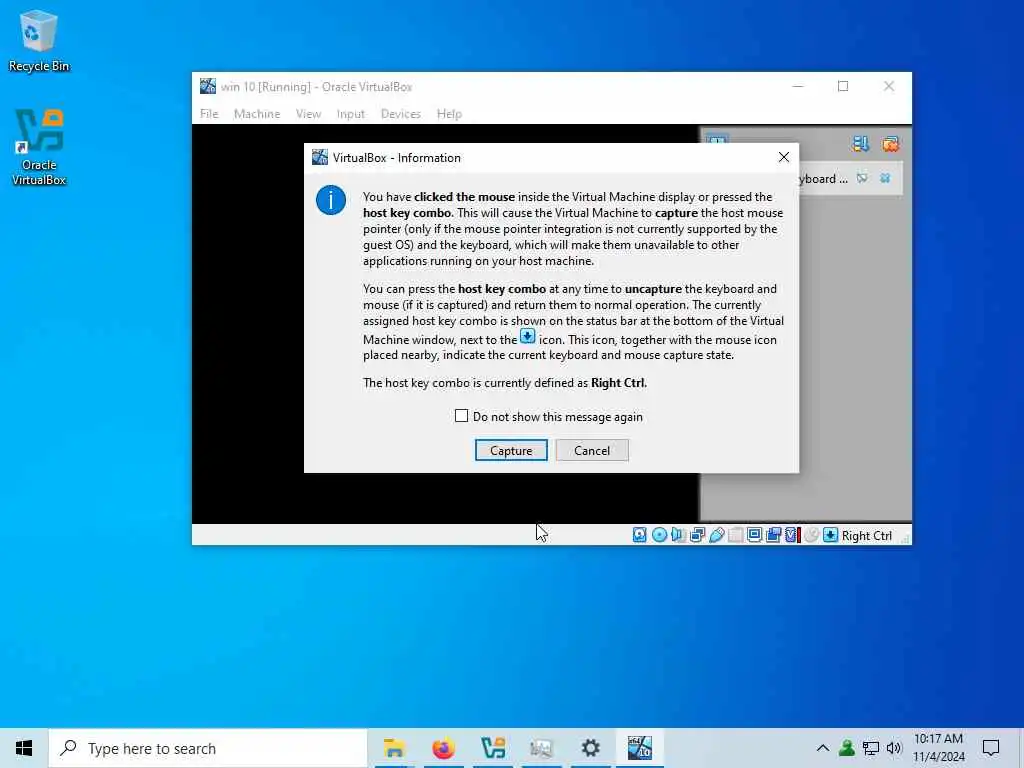Close the keyboard notification with blue X
The width and height of the screenshot is (1024, 768).
885,178
